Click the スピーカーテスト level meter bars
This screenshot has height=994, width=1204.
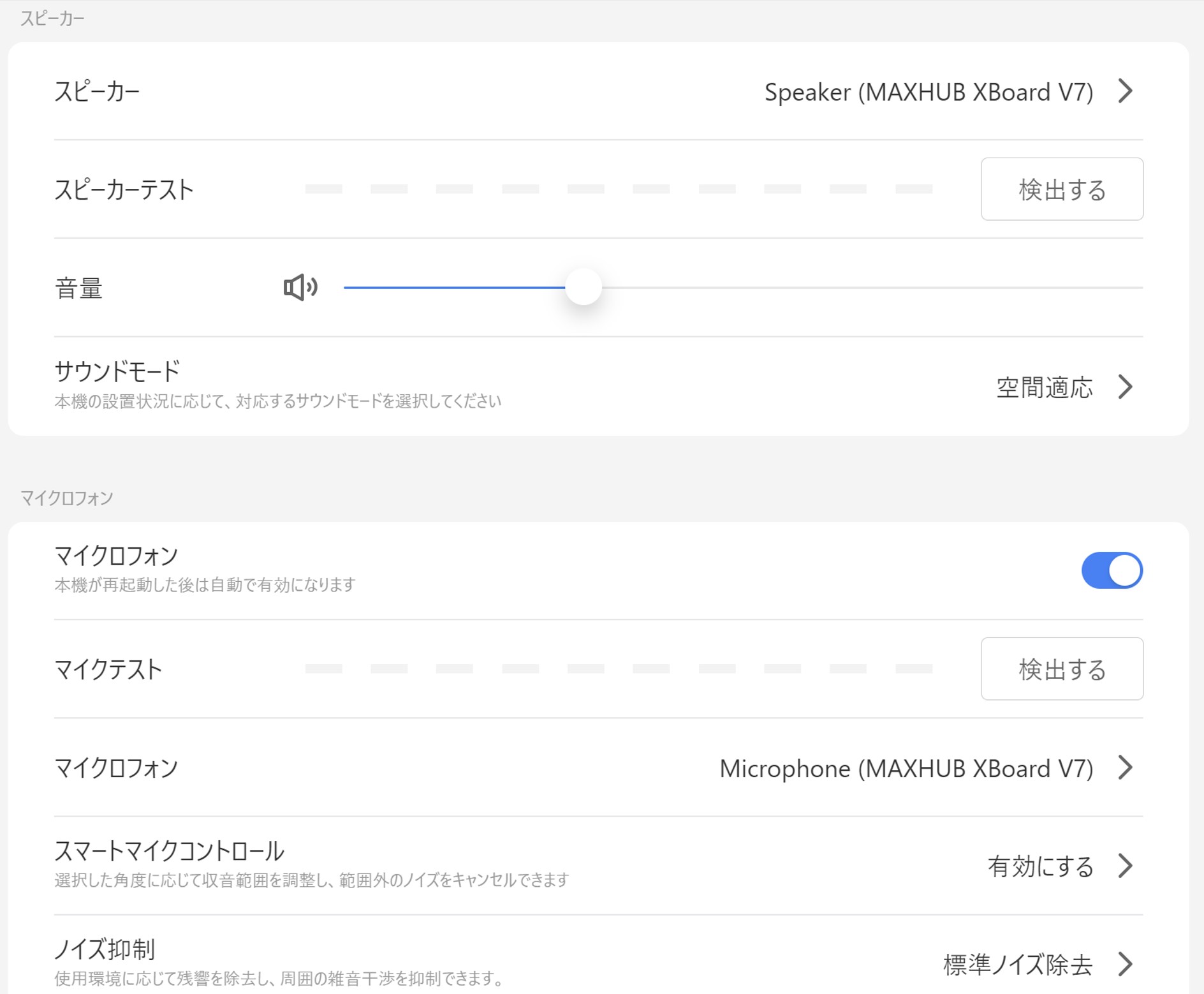pyautogui.click(x=619, y=189)
